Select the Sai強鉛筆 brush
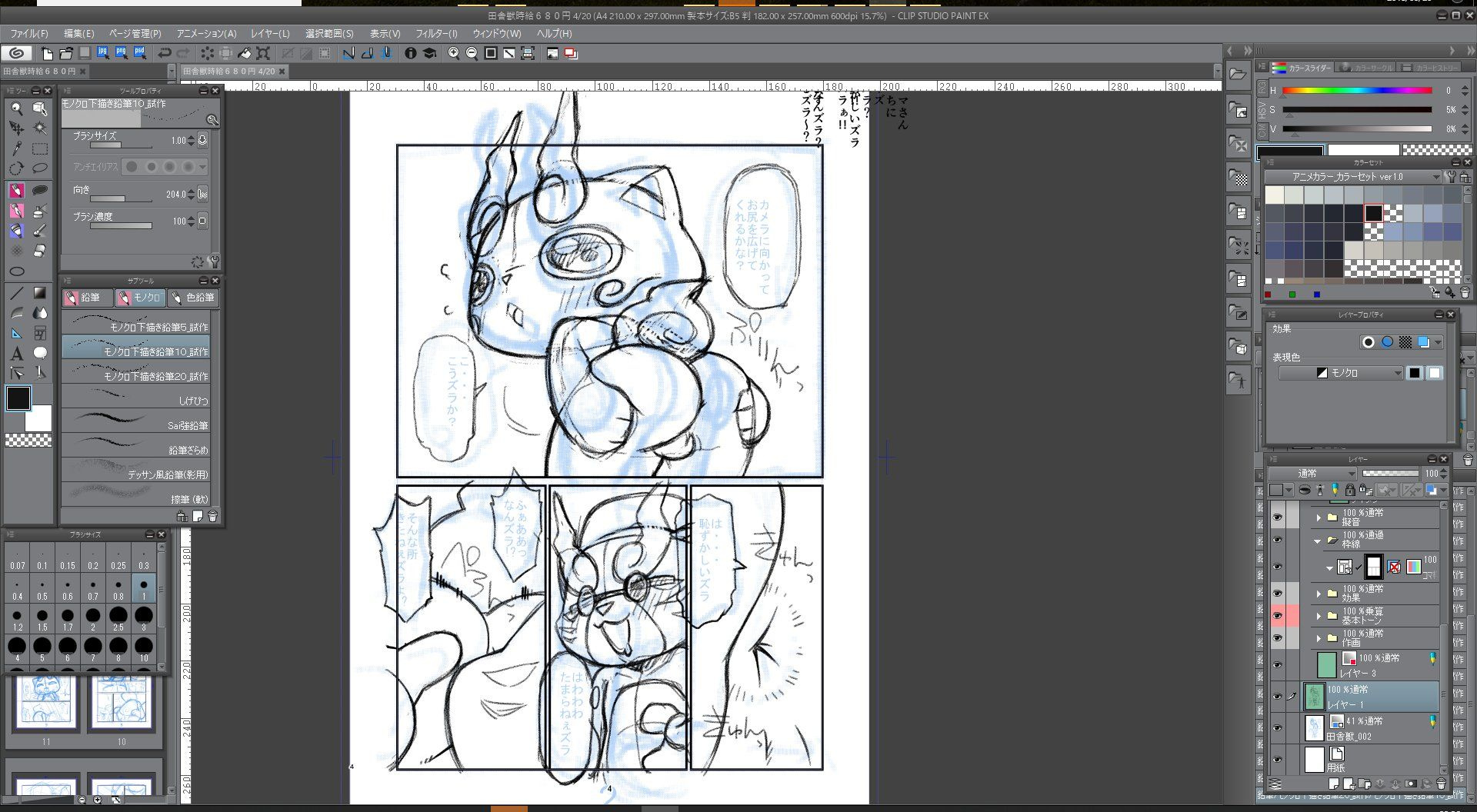The height and width of the screenshot is (812, 1477). [135, 421]
